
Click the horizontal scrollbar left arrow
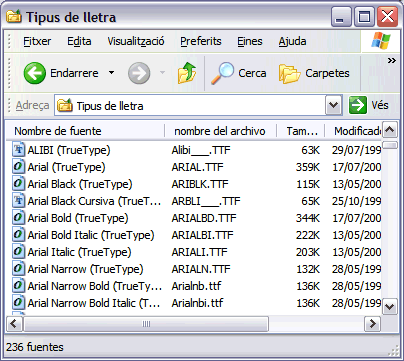(14, 324)
